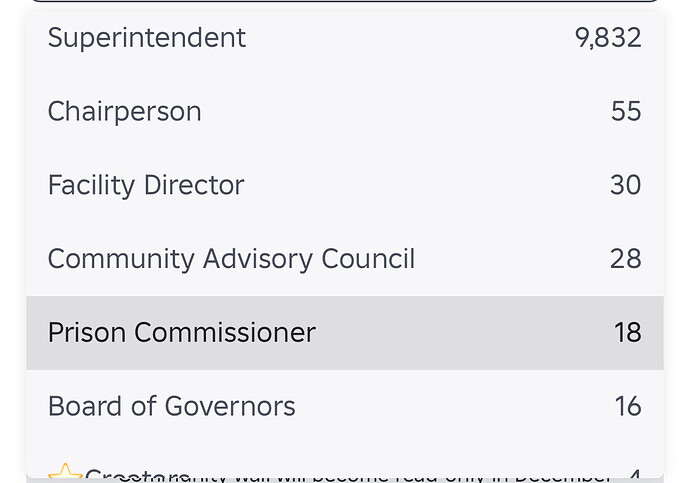Viewport: 690px width, 483px height.
Task: Click the 4 count on the starred row
Action: 634,476
